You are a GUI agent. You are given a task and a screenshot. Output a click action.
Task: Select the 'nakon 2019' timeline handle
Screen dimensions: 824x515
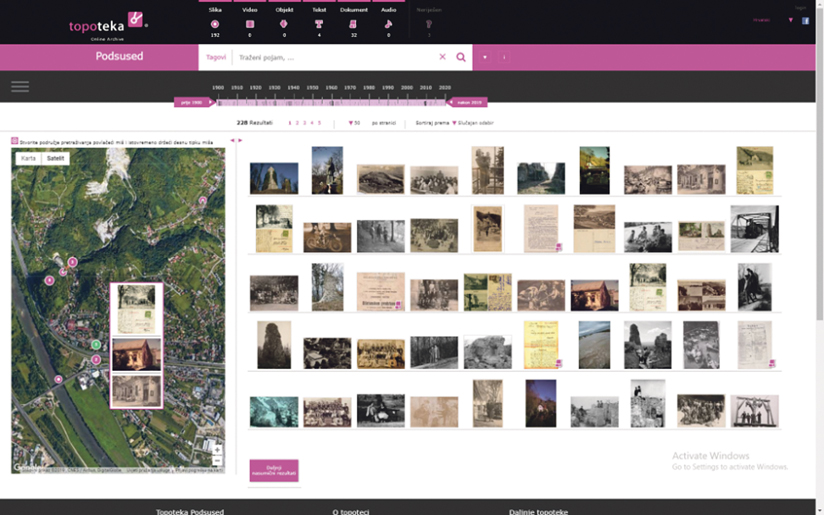(x=467, y=102)
